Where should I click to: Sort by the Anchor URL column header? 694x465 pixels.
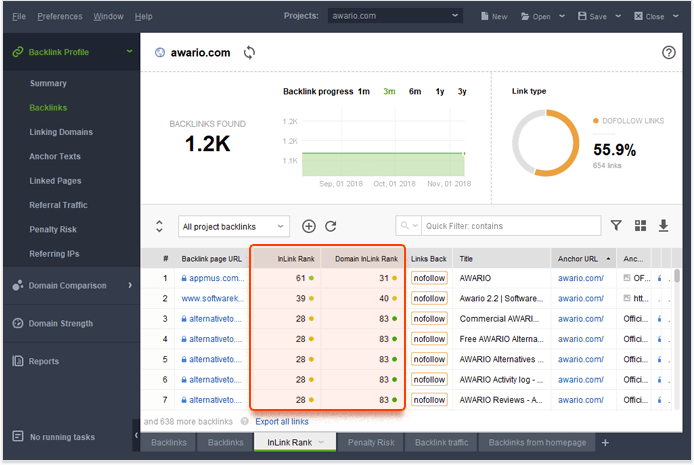583,259
